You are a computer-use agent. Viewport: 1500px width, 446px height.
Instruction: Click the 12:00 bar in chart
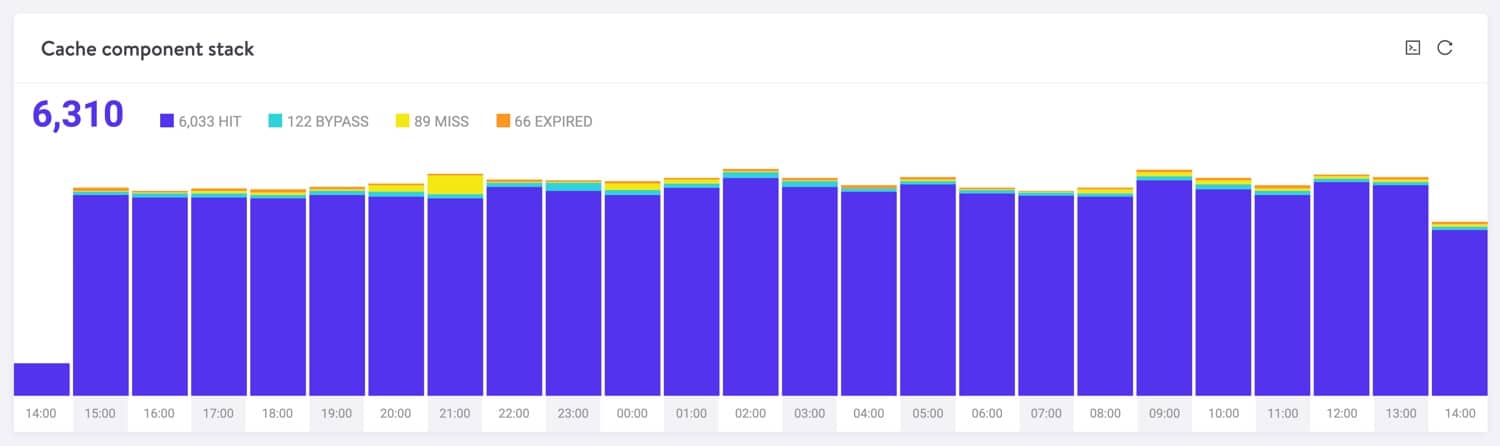pos(1341,290)
